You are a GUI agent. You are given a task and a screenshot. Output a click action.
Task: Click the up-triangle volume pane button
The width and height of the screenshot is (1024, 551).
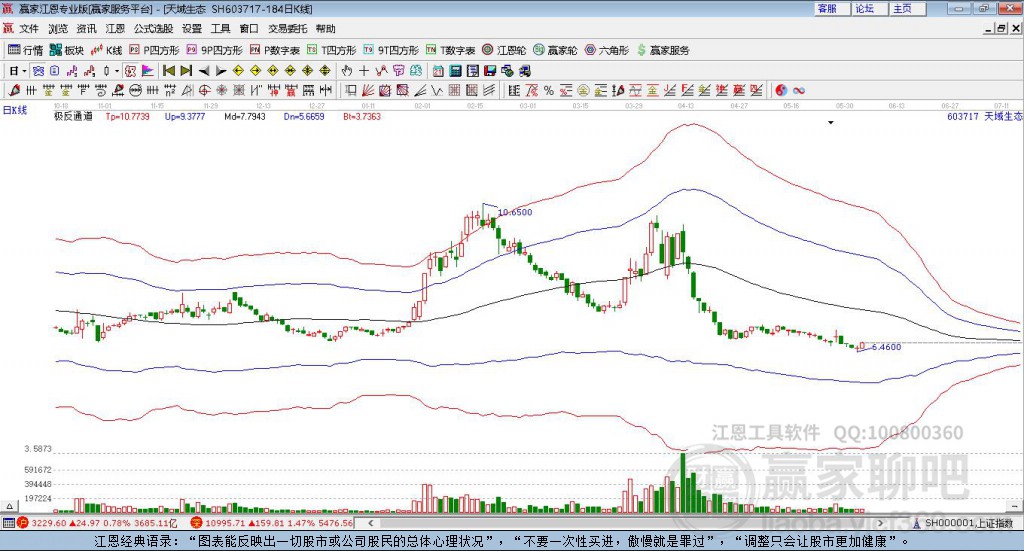(9, 506)
